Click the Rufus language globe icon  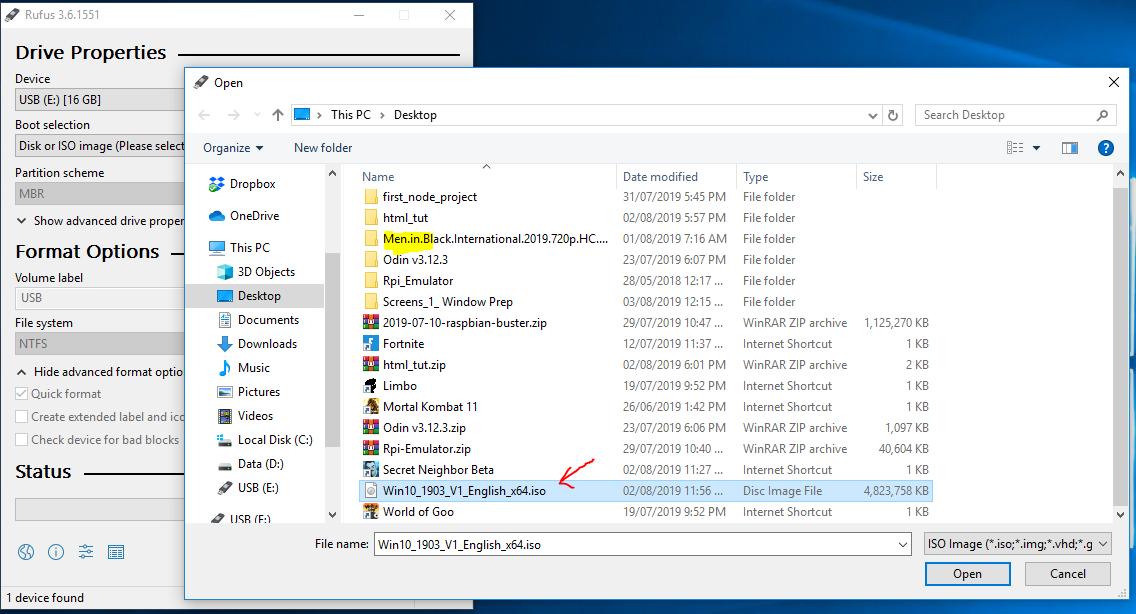26,552
